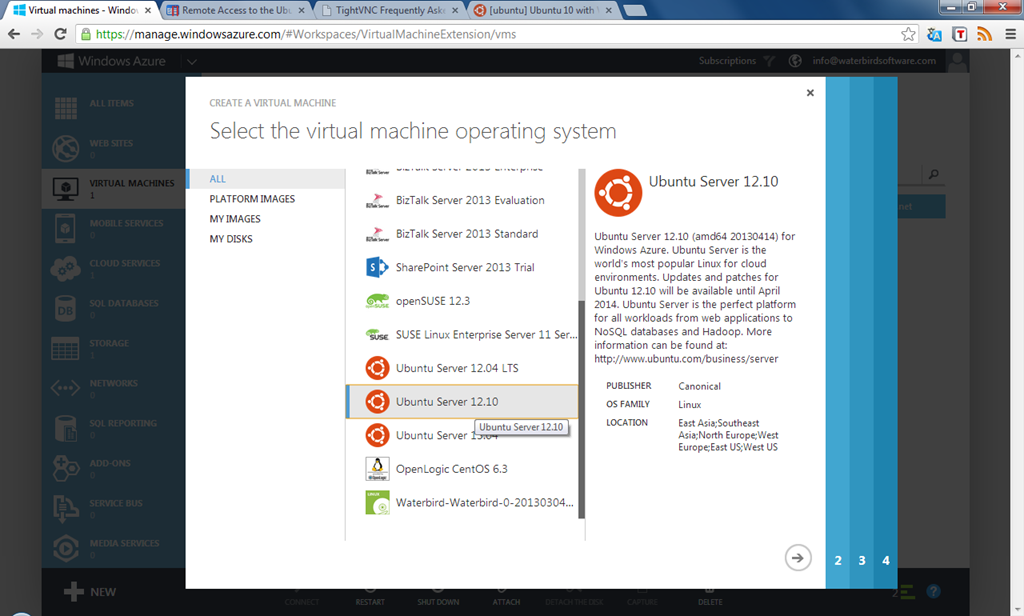Click the OpenLogic CentOS 6.3 penguin icon

(x=377, y=469)
